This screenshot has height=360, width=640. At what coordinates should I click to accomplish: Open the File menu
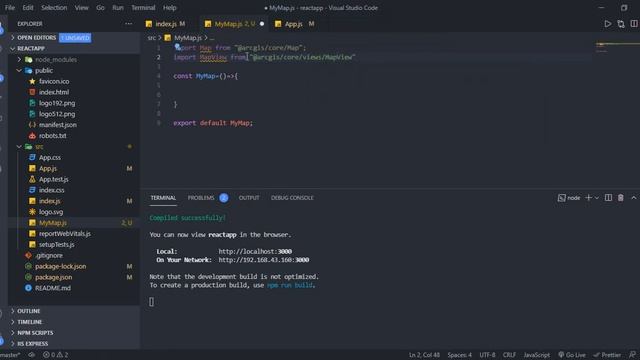coord(10,8)
